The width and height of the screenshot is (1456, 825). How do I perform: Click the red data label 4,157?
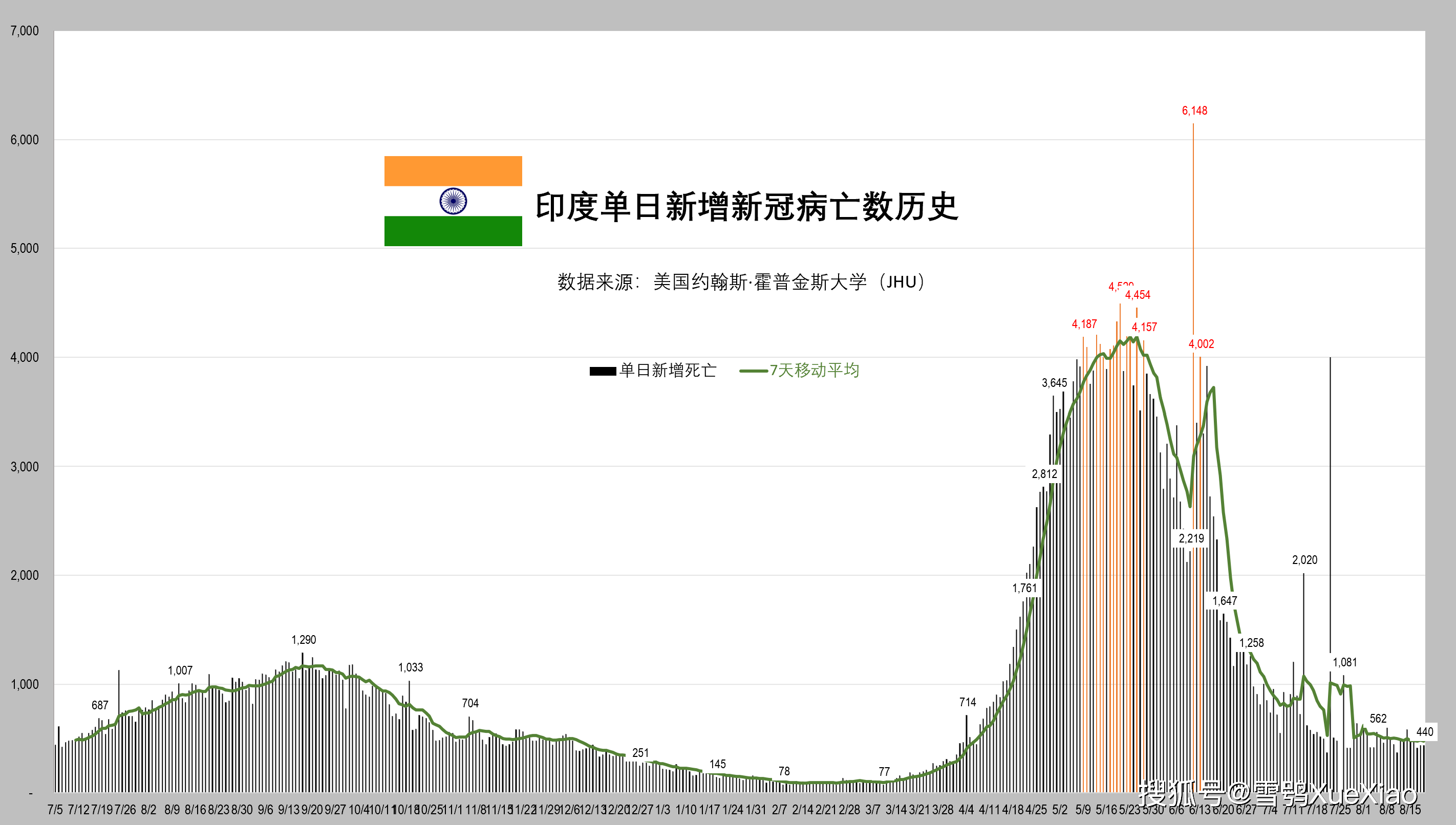click(1144, 328)
